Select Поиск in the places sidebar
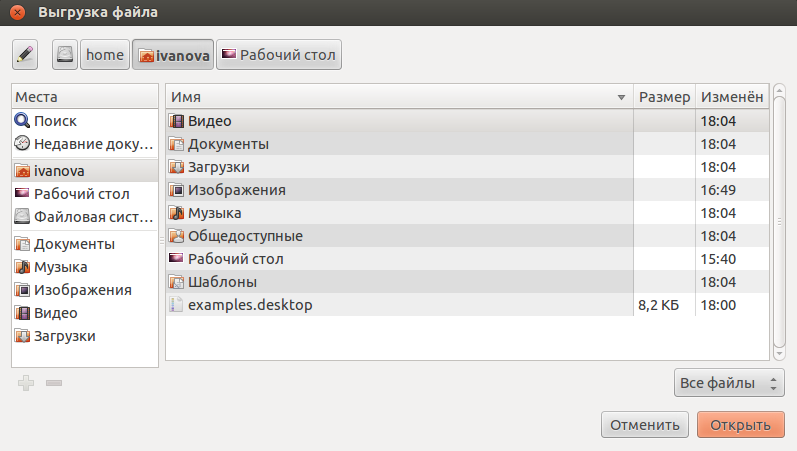 (54, 120)
